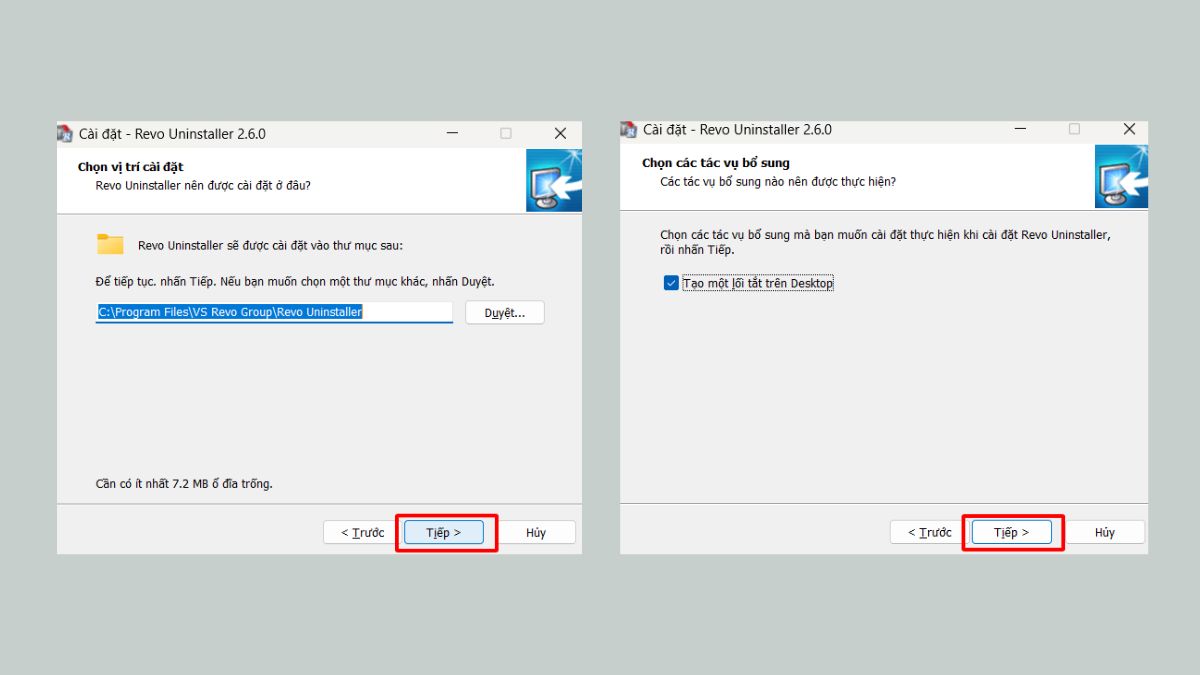Click the yellow folder icon

pyautogui.click(x=110, y=244)
